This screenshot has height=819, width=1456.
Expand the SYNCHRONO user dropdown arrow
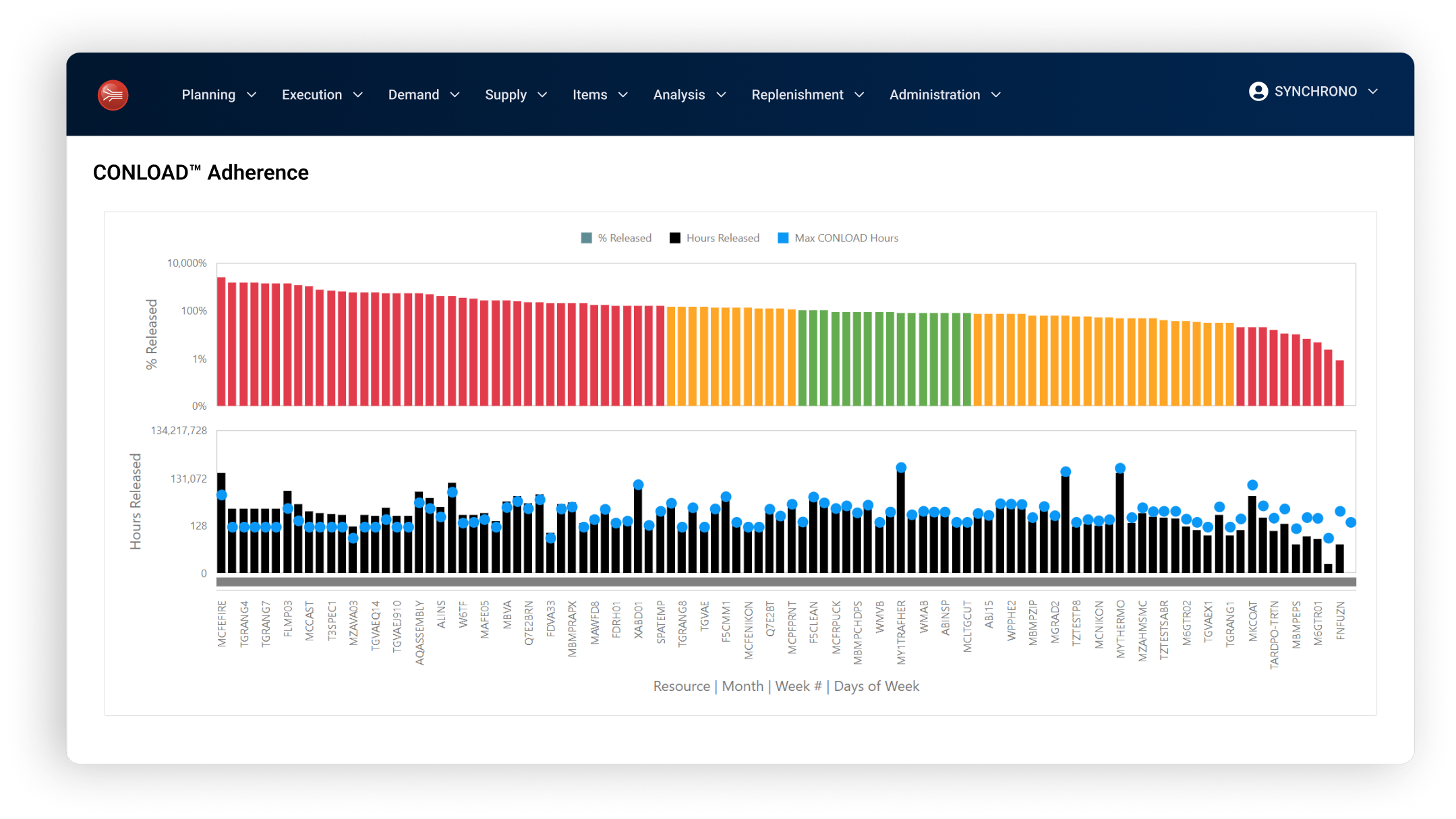click(1373, 92)
